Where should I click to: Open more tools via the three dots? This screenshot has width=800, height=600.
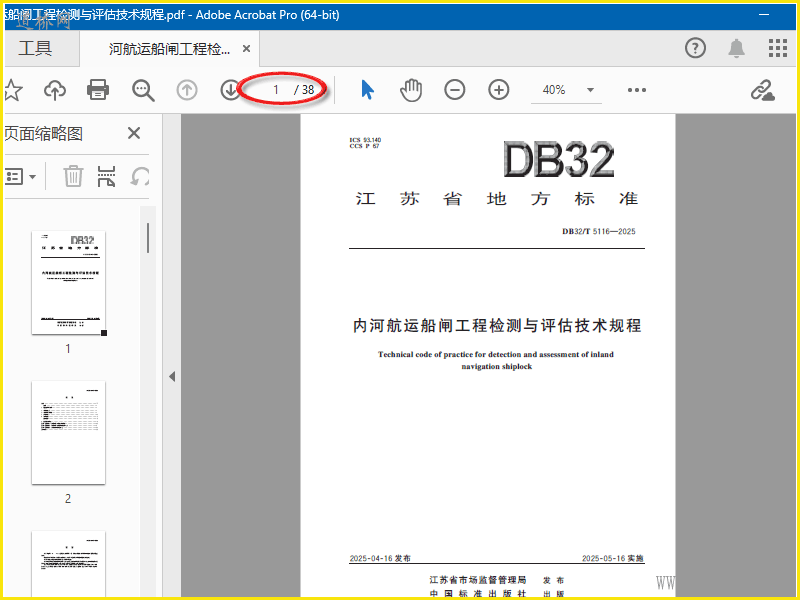click(x=637, y=90)
